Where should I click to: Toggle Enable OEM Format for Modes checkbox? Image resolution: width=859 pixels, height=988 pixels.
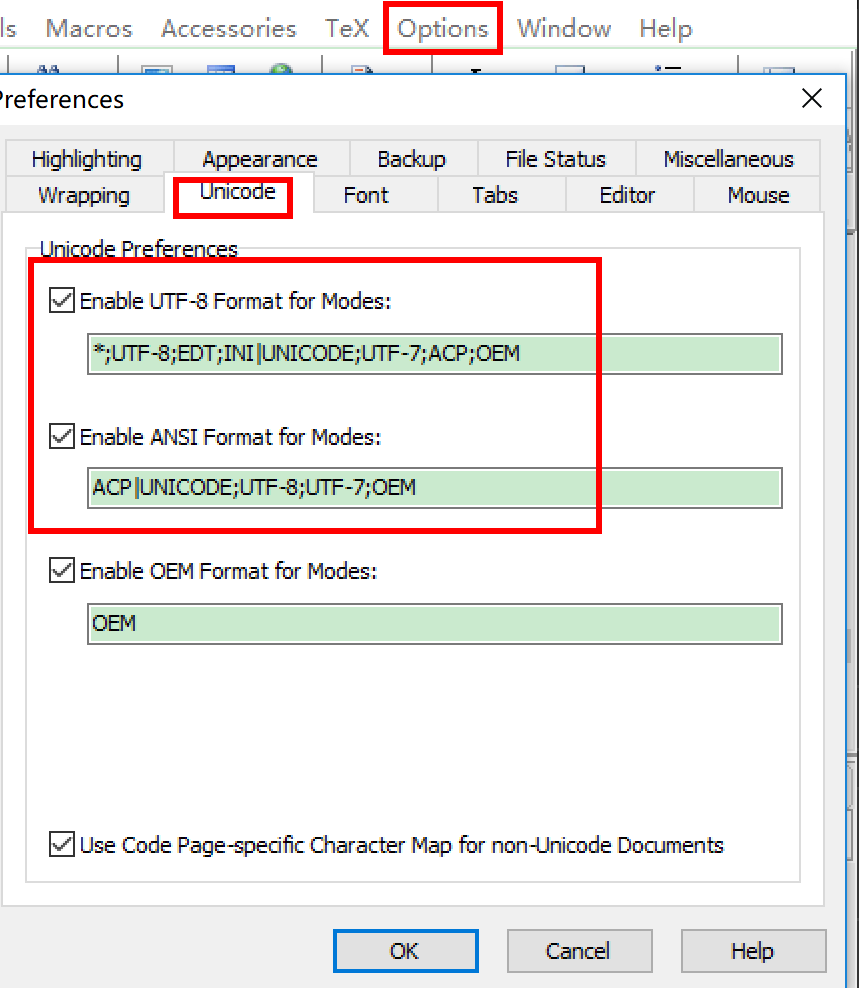click(62, 570)
